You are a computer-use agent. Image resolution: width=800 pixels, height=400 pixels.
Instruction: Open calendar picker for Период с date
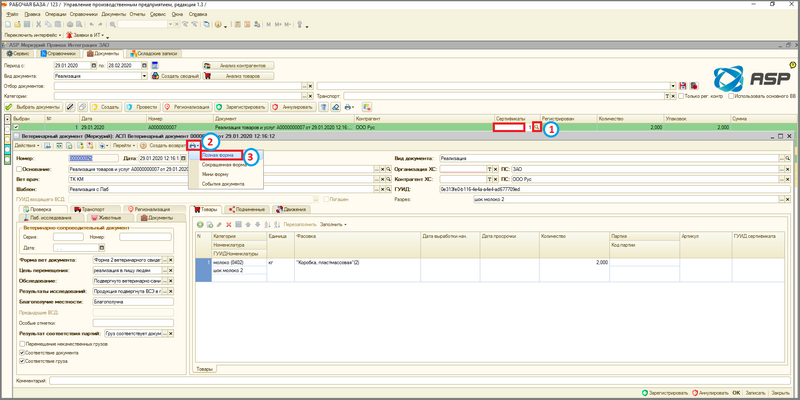pos(93,65)
